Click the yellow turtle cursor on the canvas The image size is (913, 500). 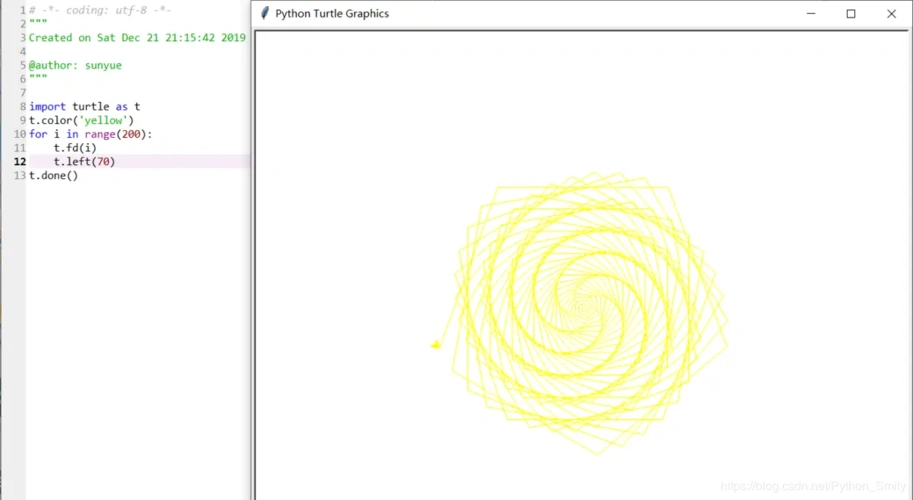tap(436, 345)
